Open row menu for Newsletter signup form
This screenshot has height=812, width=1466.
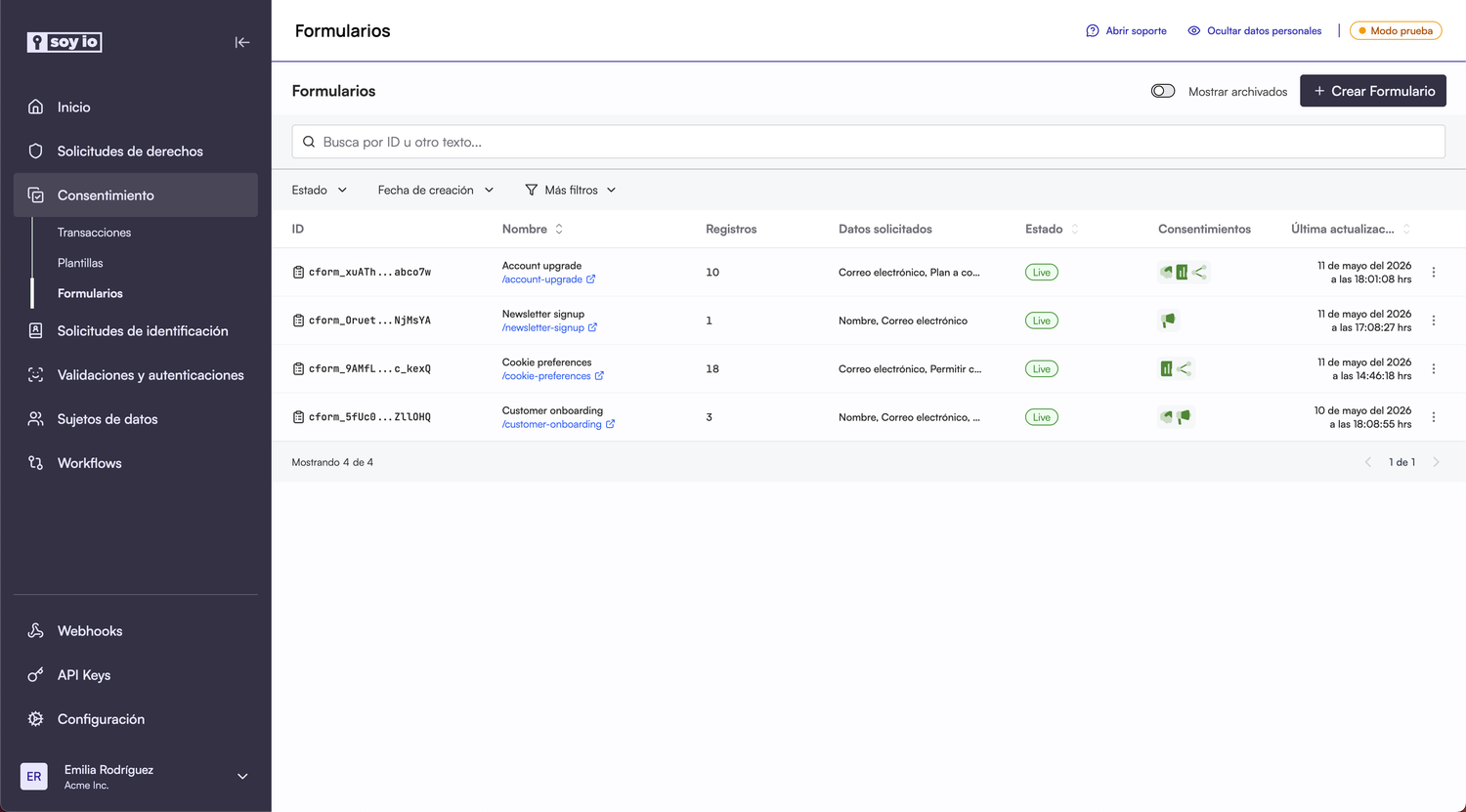1434,321
